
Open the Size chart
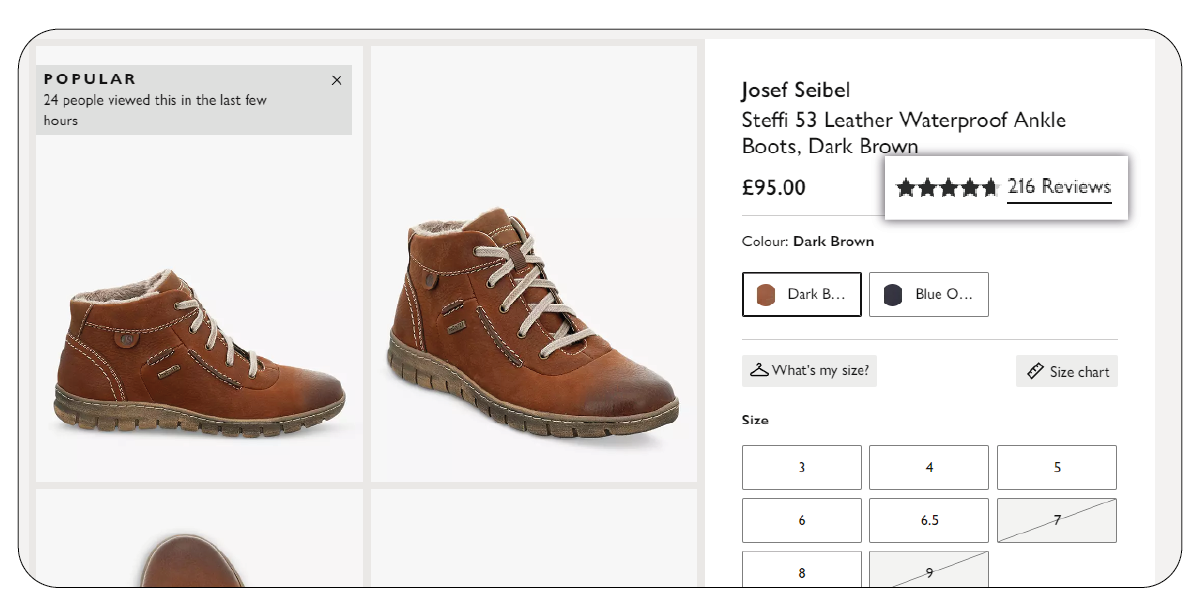coord(1067,371)
